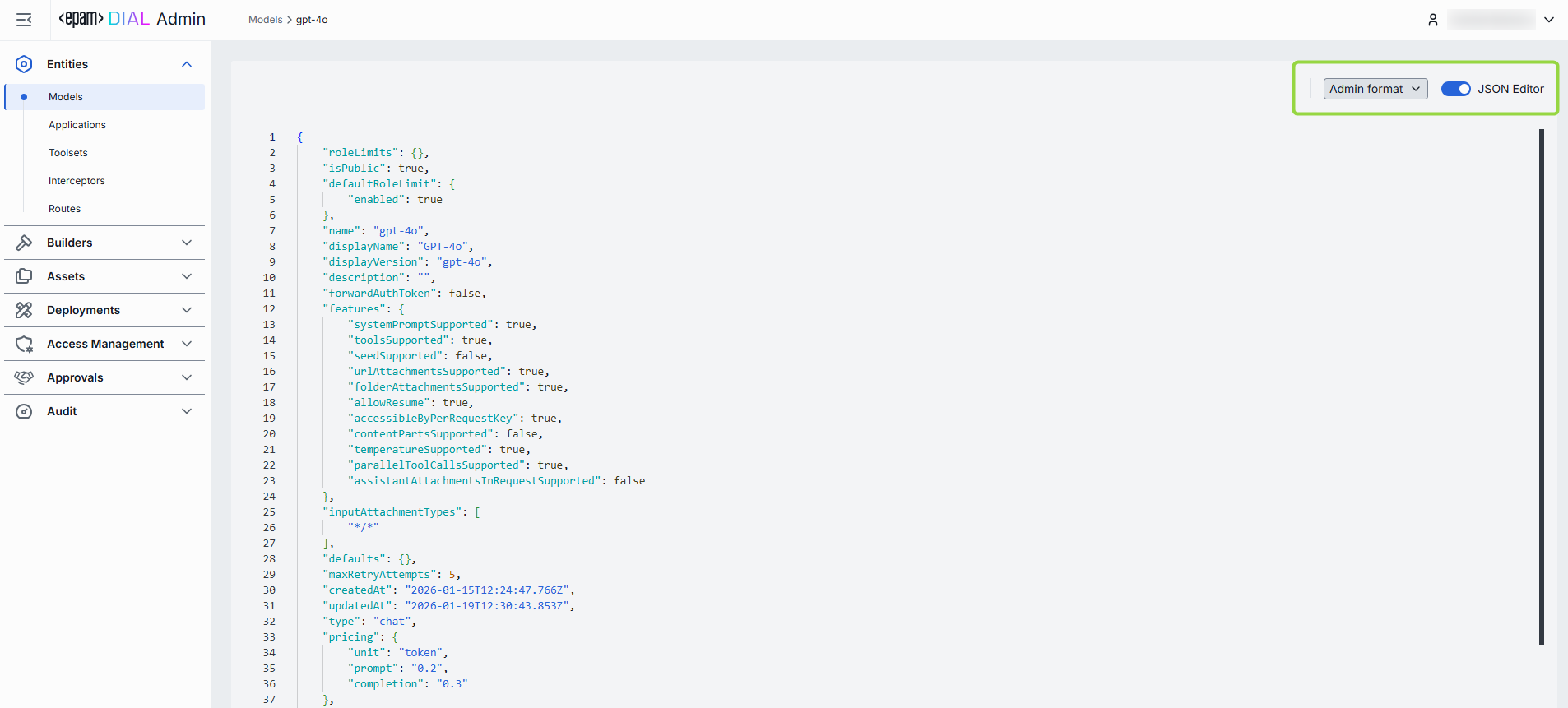Click the Approvals handshake icon
The image size is (1568, 708).
24,377
